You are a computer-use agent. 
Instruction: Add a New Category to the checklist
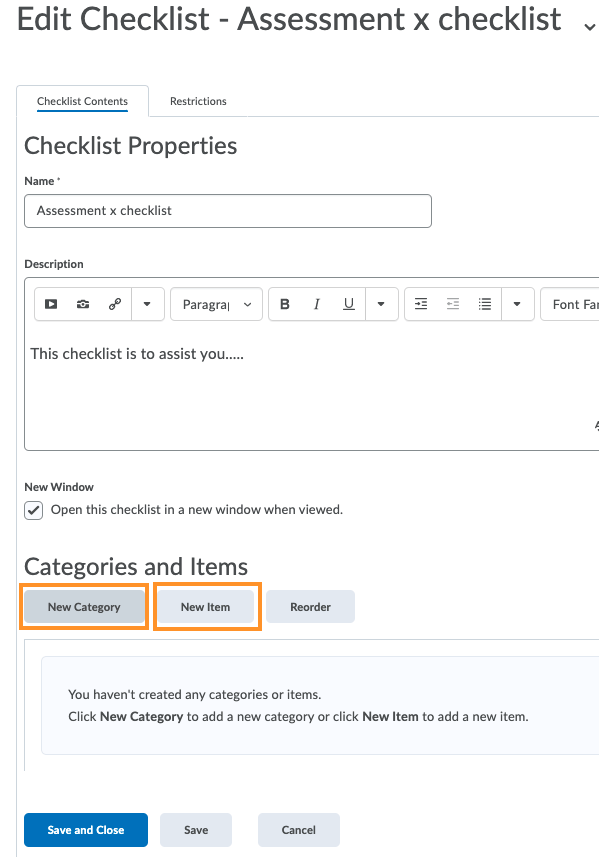coord(84,606)
